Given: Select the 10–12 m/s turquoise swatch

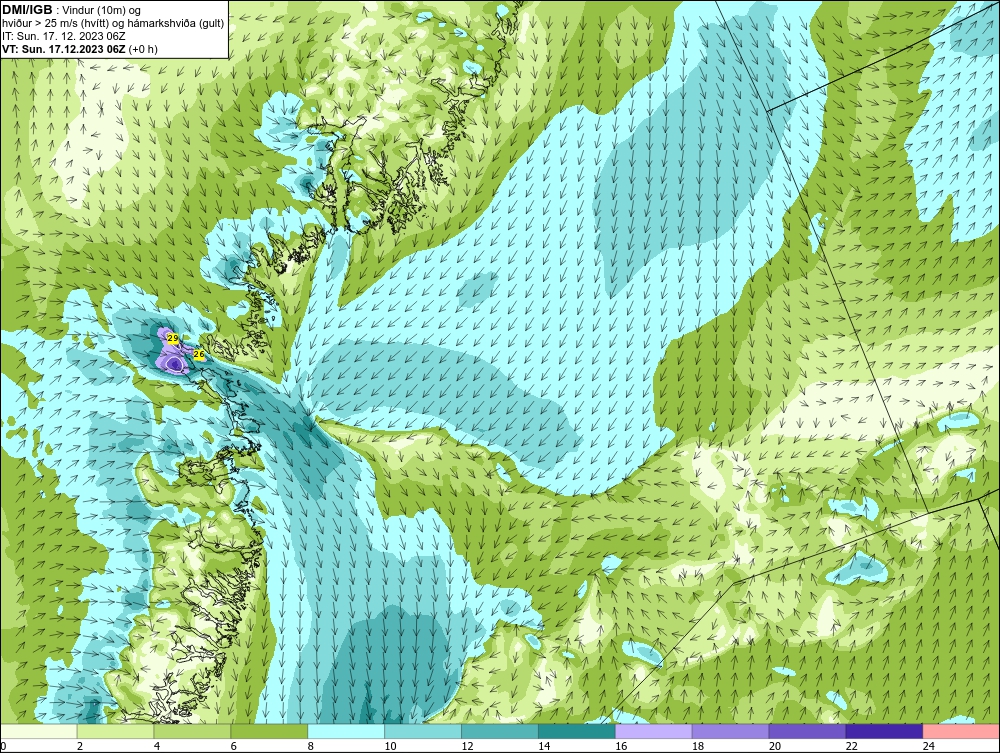Looking at the screenshot, I should coord(423,731).
